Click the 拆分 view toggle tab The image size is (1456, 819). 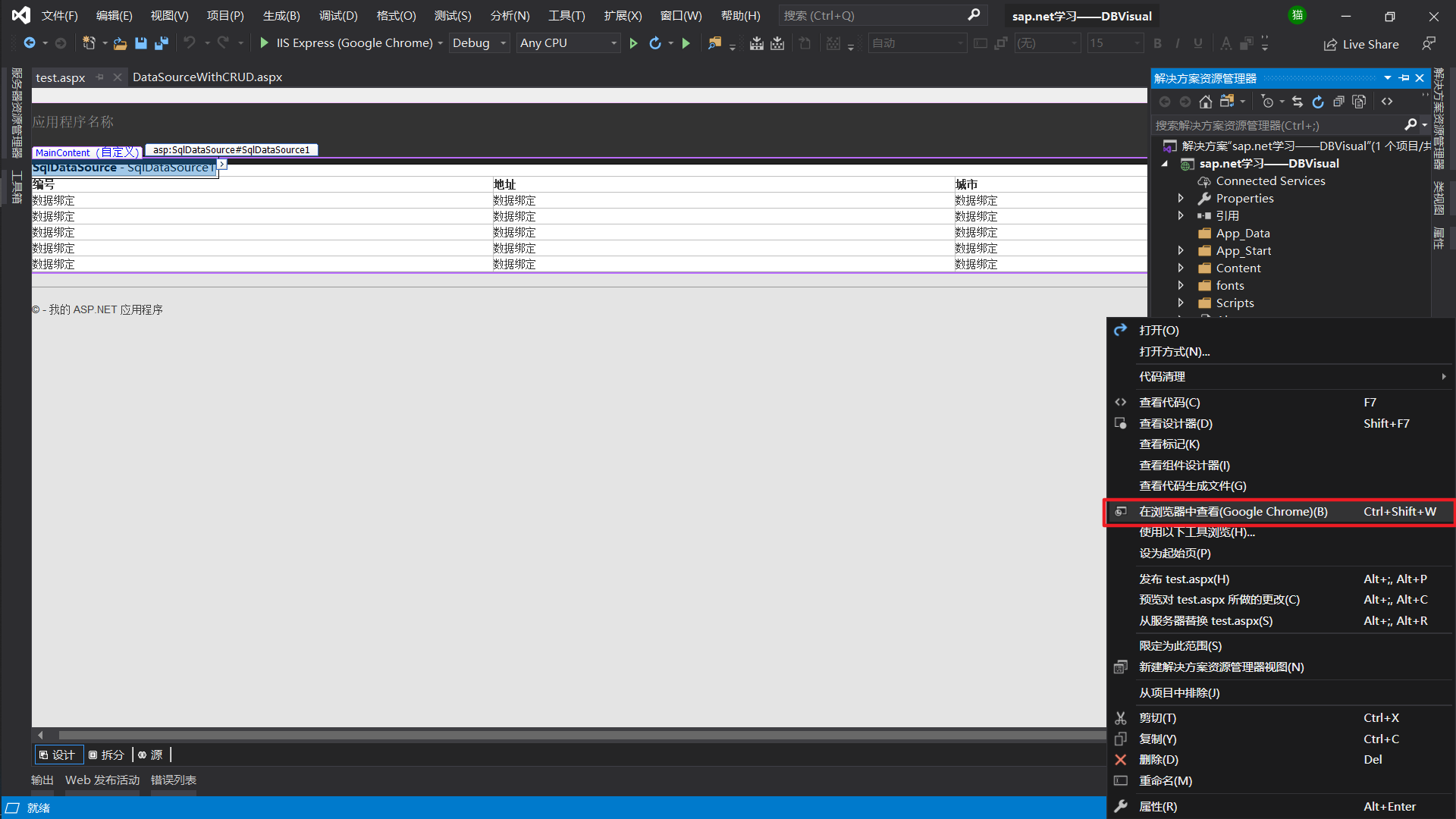coord(108,755)
